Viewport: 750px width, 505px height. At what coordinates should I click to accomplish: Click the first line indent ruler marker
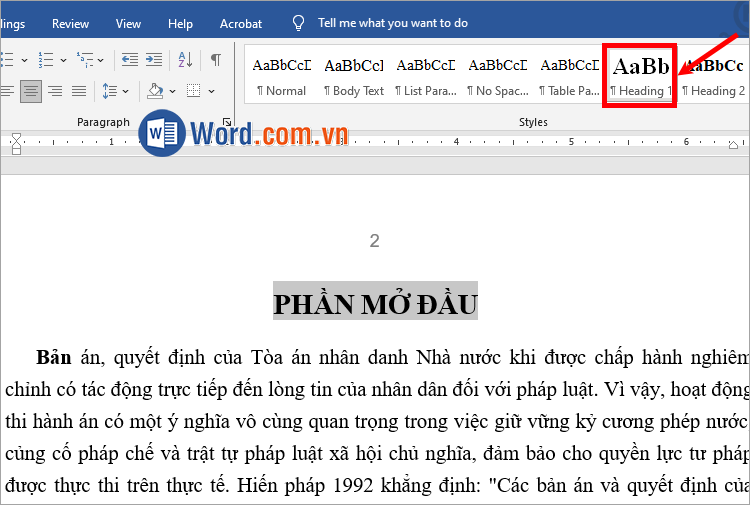16,138
